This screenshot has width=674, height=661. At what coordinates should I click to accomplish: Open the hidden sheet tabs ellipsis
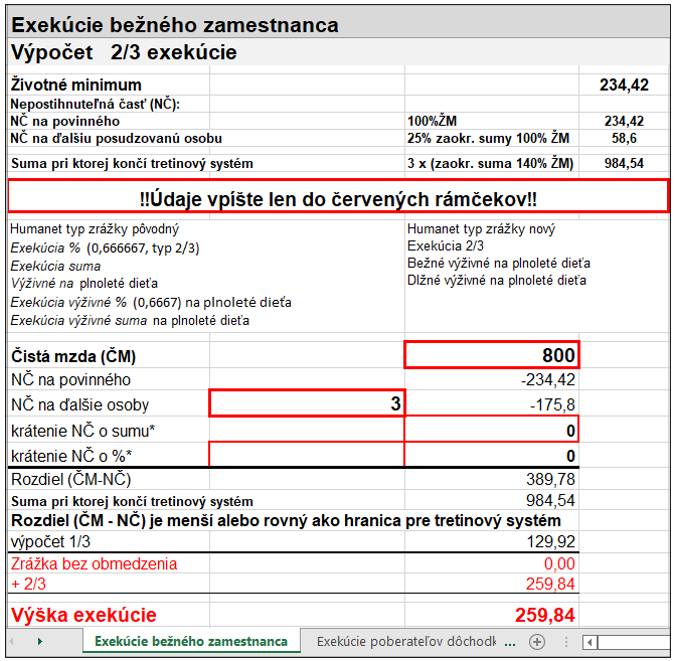point(510,643)
